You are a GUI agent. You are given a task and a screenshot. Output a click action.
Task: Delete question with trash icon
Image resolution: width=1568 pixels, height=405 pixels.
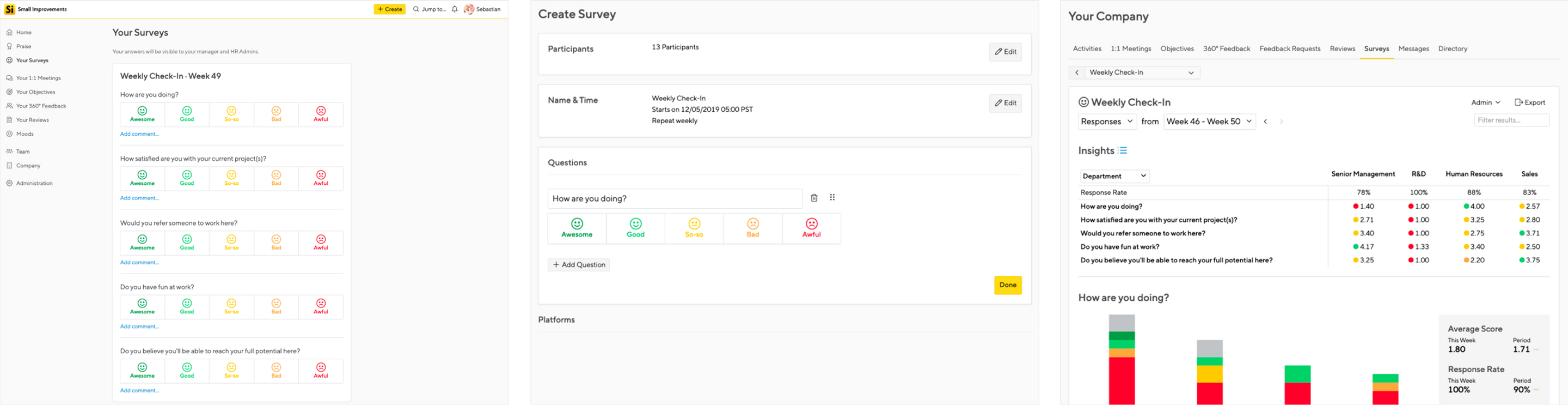click(814, 197)
